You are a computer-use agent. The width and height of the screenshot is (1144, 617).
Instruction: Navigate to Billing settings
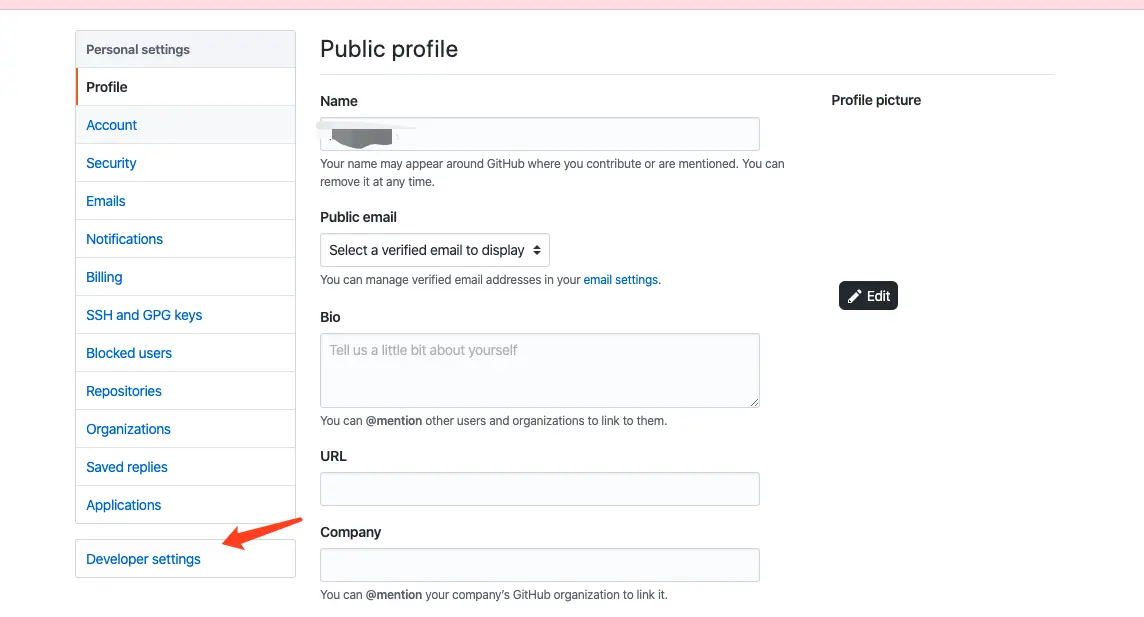click(104, 277)
